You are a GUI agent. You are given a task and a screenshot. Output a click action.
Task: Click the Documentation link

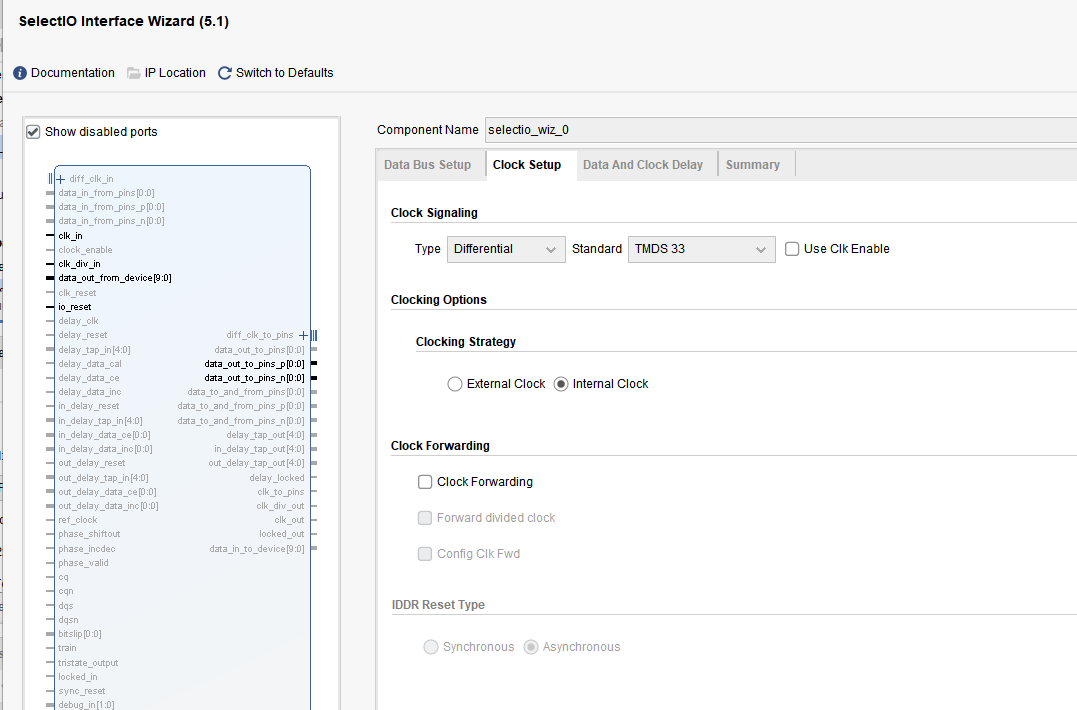pos(73,73)
